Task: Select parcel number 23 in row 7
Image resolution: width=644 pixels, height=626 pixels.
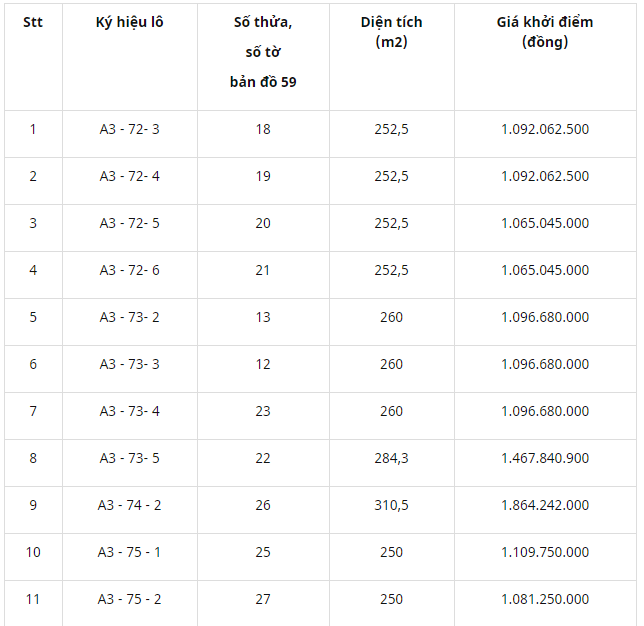Action: click(x=263, y=411)
